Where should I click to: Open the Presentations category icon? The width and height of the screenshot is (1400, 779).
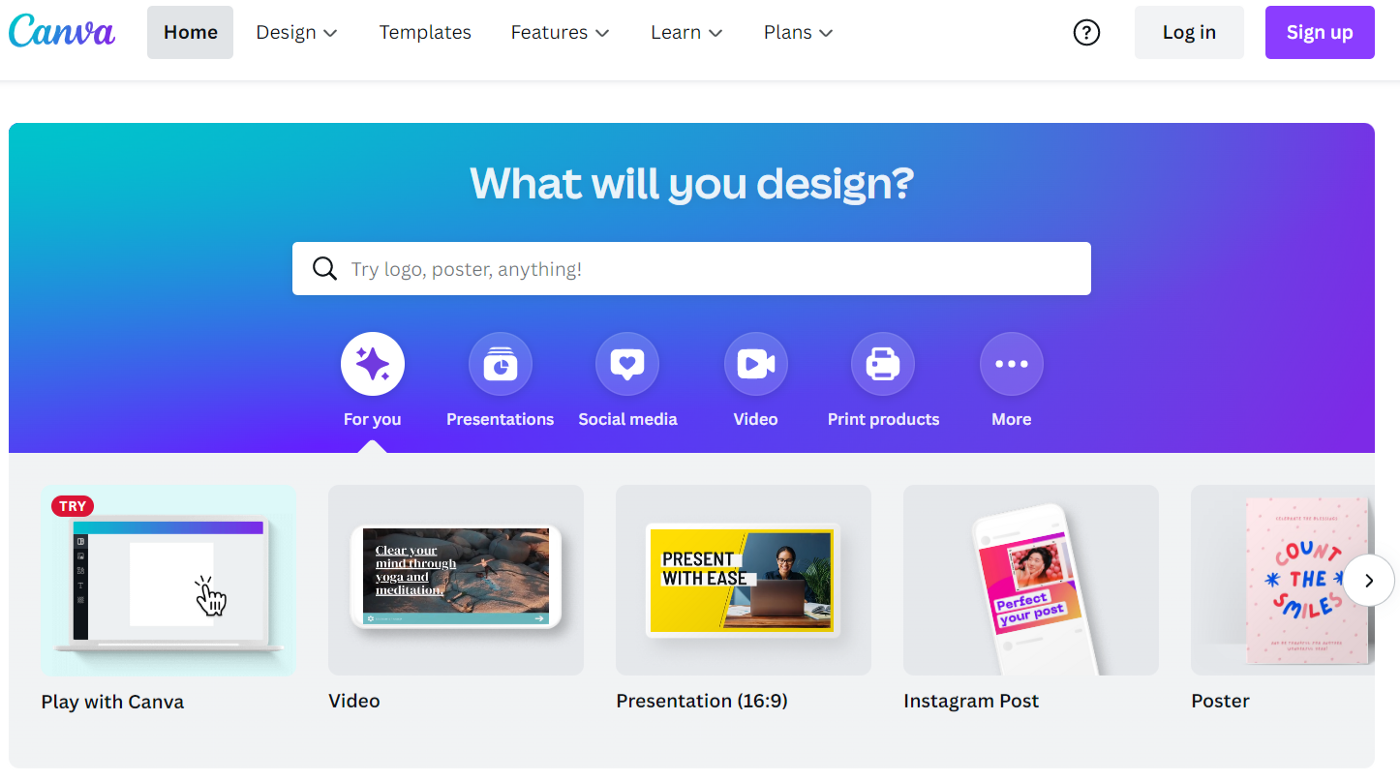(x=500, y=364)
